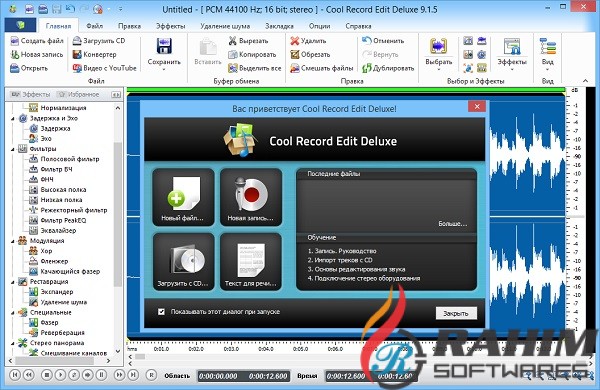Viewport: 600px width, 390px height.
Task: Open the Опции ribbon tab
Action: pyautogui.click(x=320, y=26)
